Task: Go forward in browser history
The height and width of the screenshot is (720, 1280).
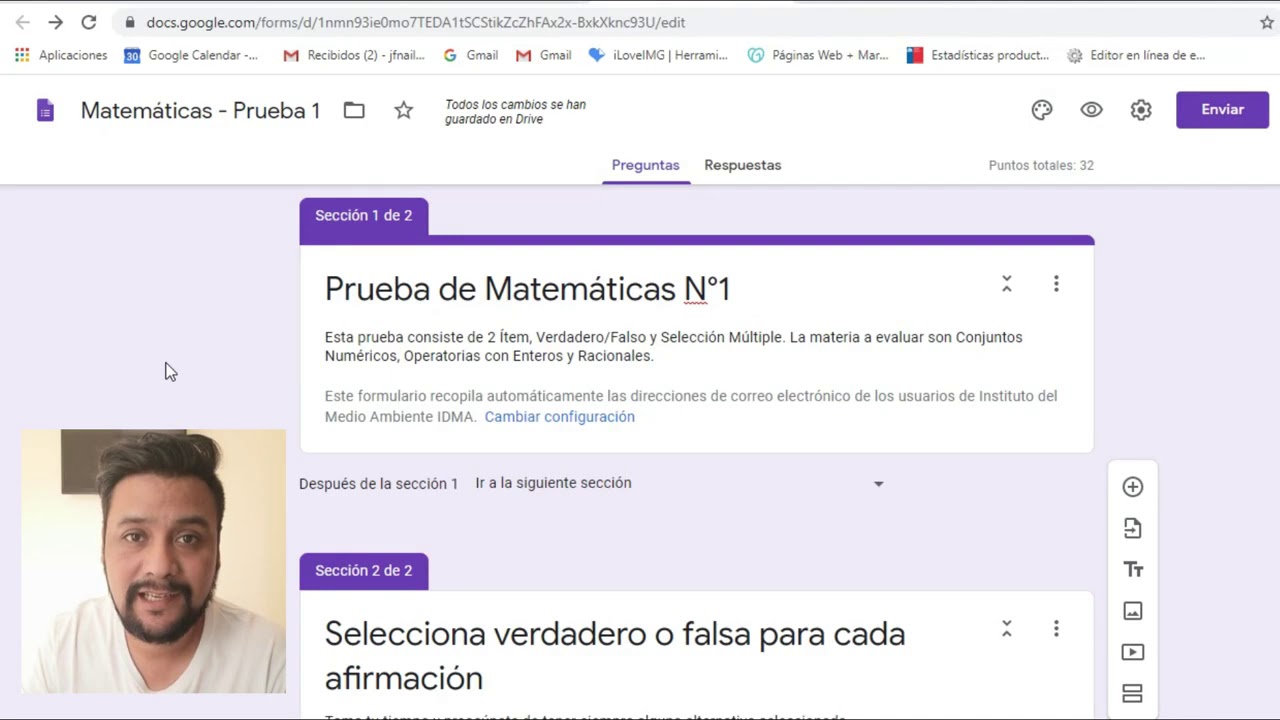Action: pyautogui.click(x=55, y=22)
